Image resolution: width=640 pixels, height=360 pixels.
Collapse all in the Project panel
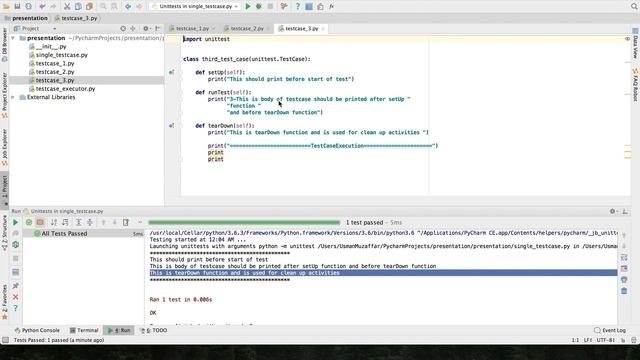point(133,29)
